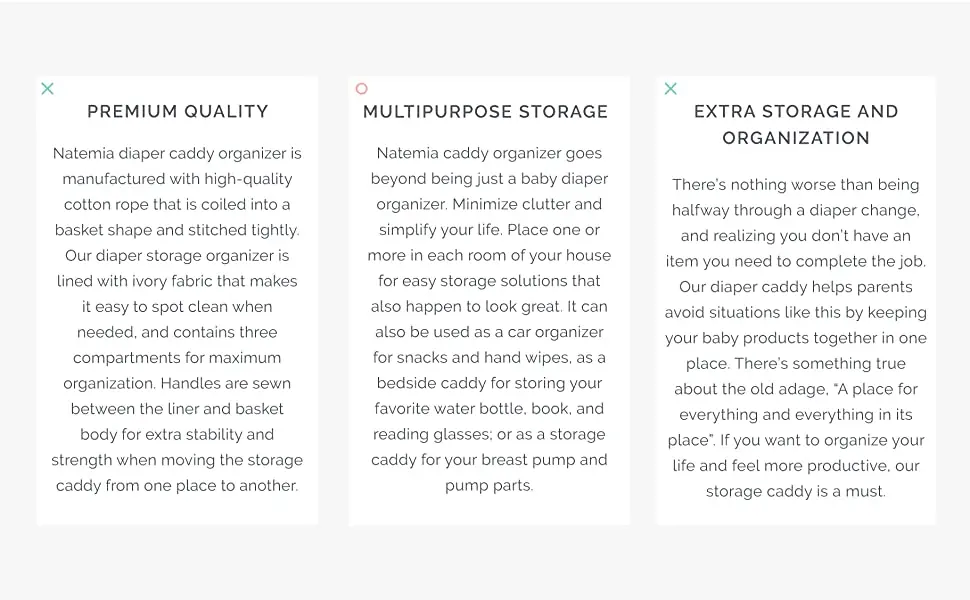Click the line 'Natemia diaper caddy organizer is'
This screenshot has height=600, width=970.
click(177, 153)
